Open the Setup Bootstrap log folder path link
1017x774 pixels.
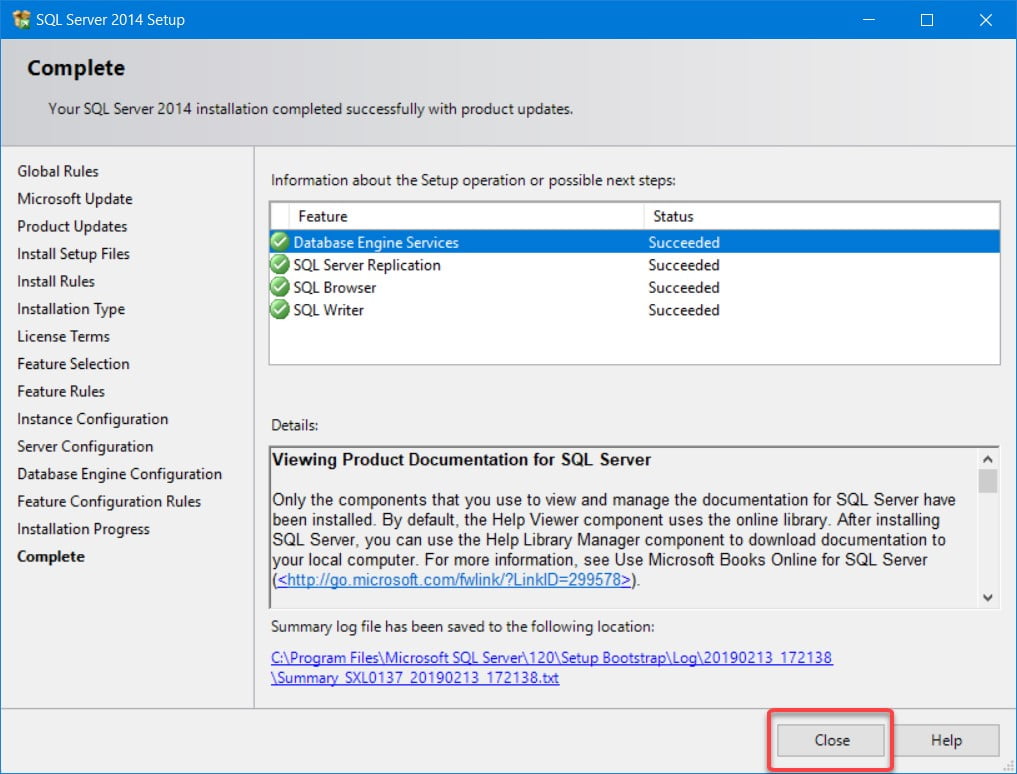(551, 657)
